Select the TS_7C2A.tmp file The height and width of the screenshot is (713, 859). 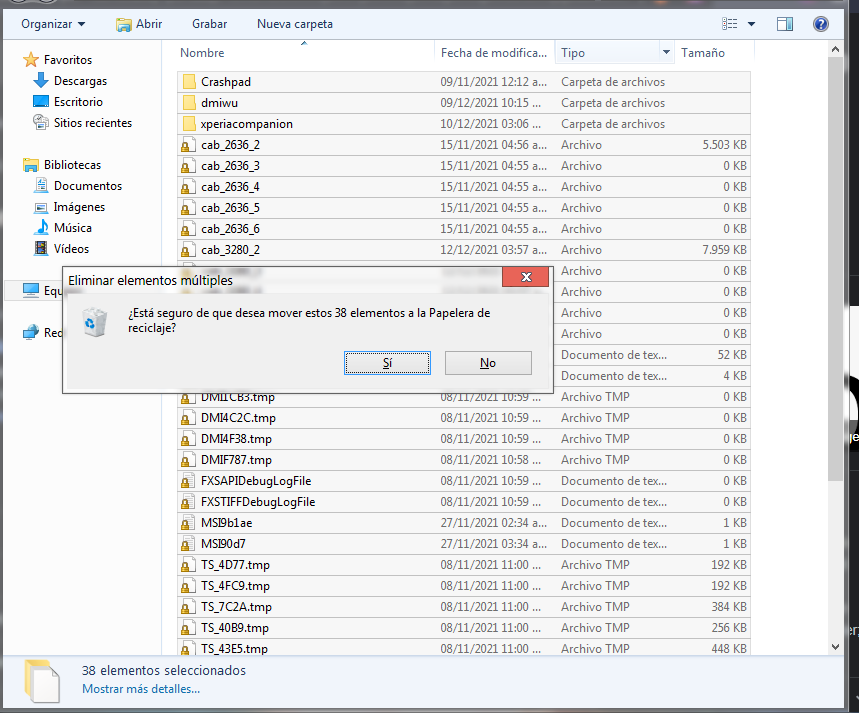[x=463, y=607]
